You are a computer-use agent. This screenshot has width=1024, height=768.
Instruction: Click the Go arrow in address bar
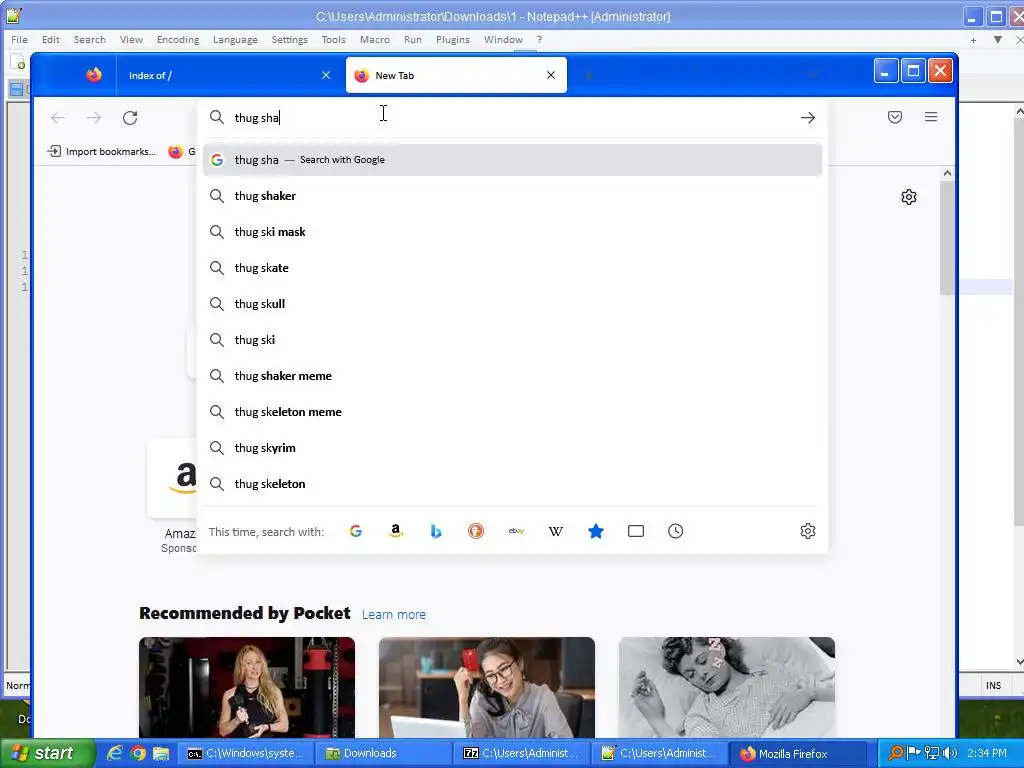(x=808, y=118)
